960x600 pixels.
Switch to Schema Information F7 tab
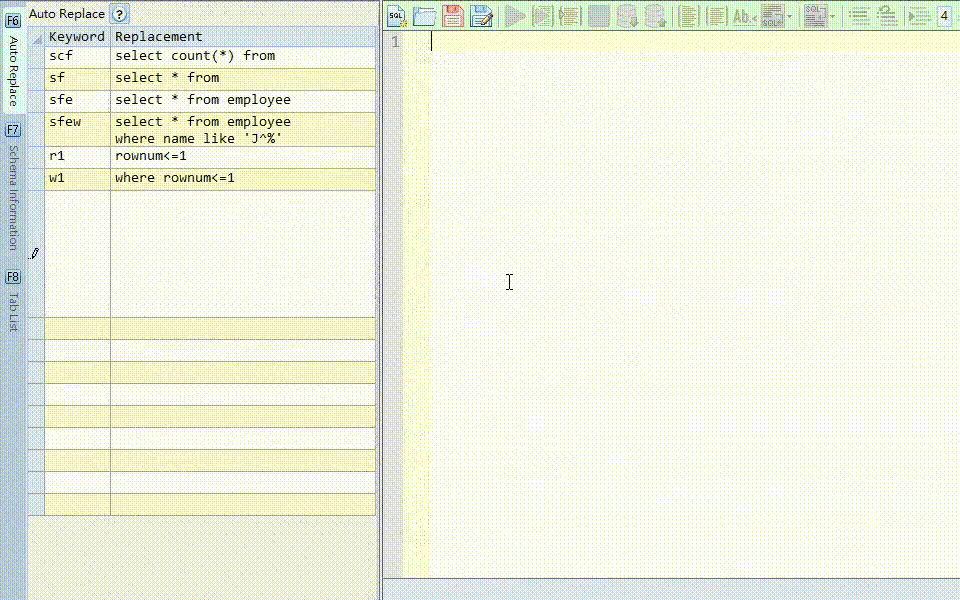tap(13, 187)
